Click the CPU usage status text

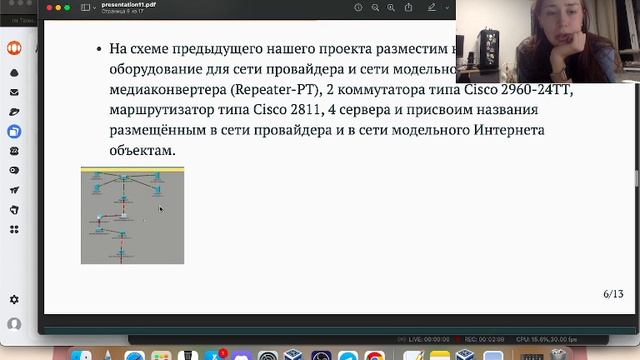tap(546, 340)
